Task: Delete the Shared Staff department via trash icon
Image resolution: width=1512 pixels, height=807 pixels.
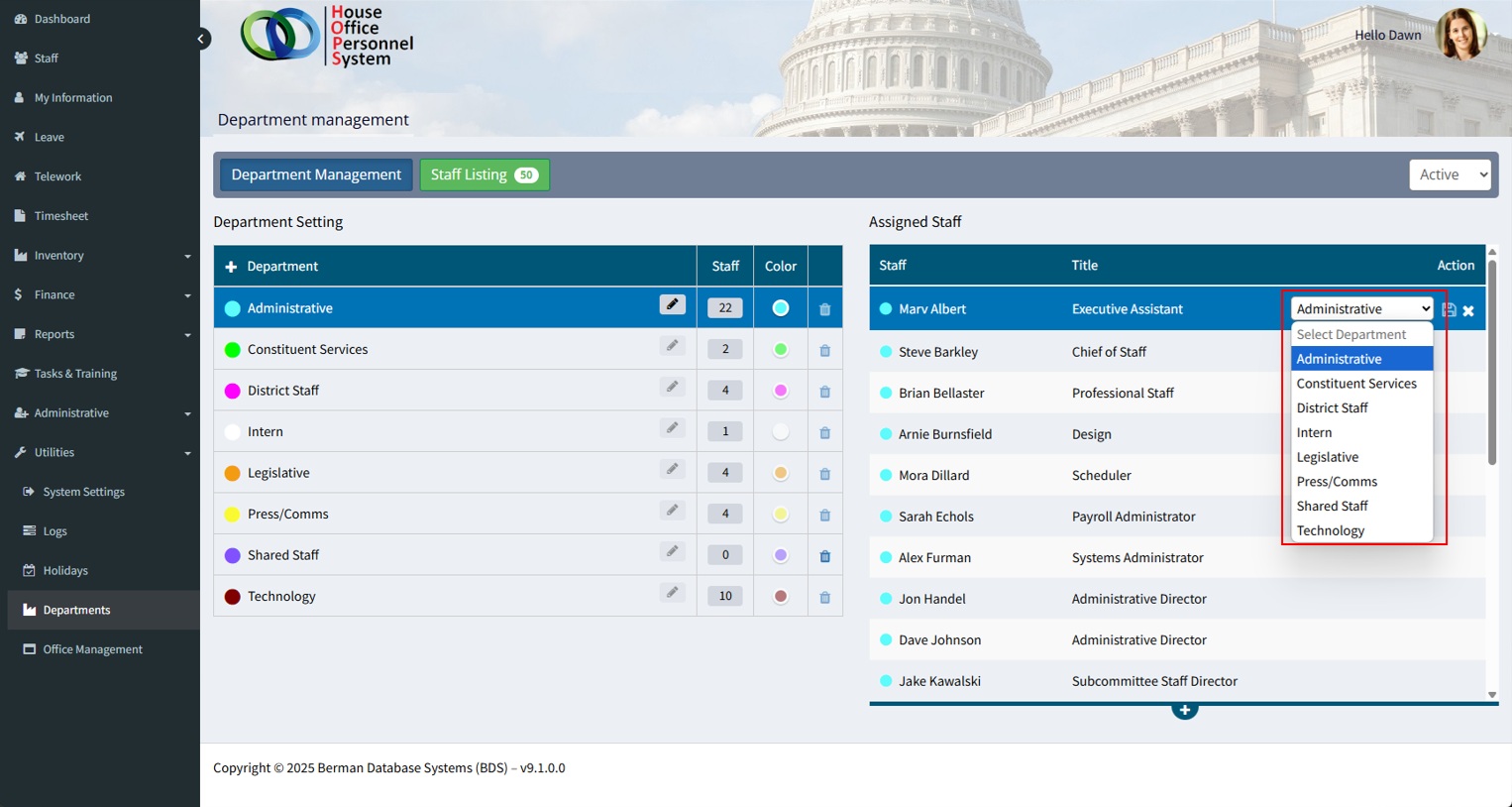Action: tap(824, 556)
